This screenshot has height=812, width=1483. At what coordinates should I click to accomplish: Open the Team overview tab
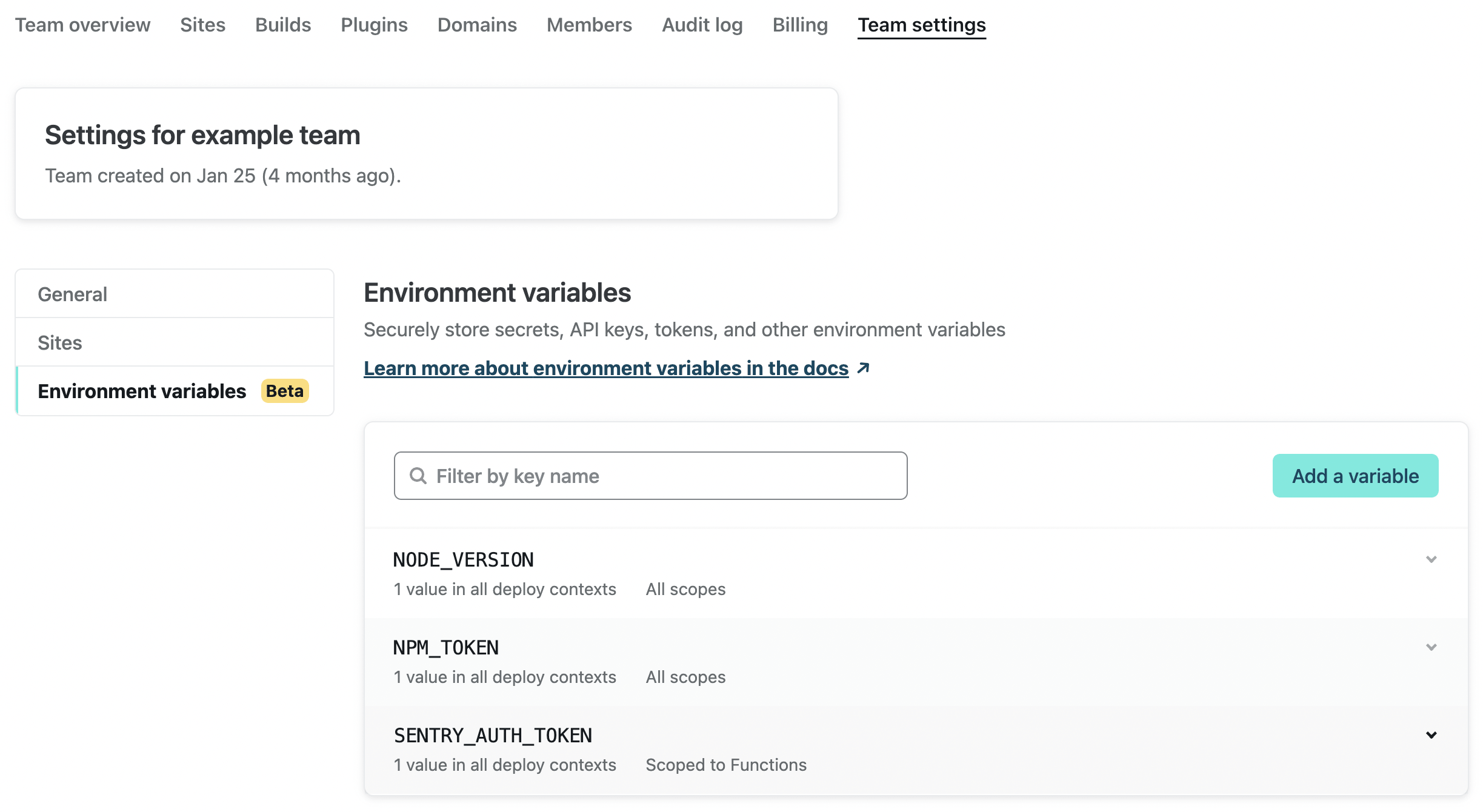tap(82, 25)
